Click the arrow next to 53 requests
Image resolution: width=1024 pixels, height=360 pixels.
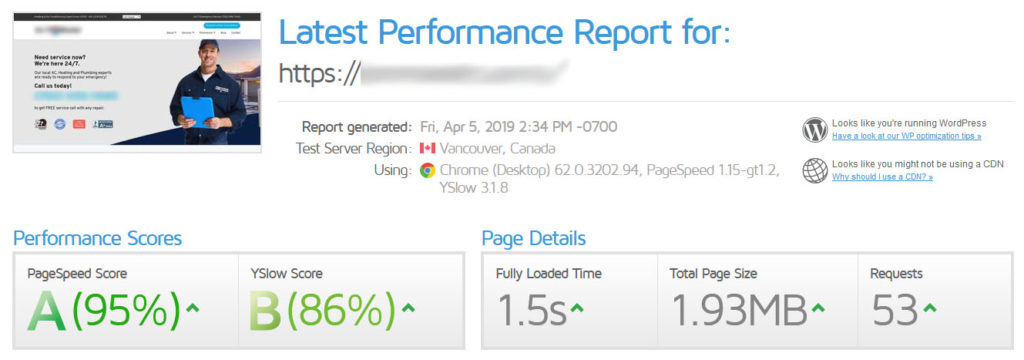pyautogui.click(x=930, y=307)
